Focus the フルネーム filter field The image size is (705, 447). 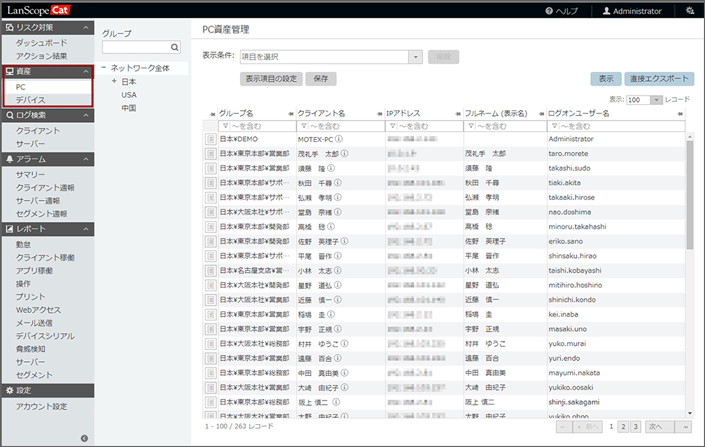click(x=505, y=126)
